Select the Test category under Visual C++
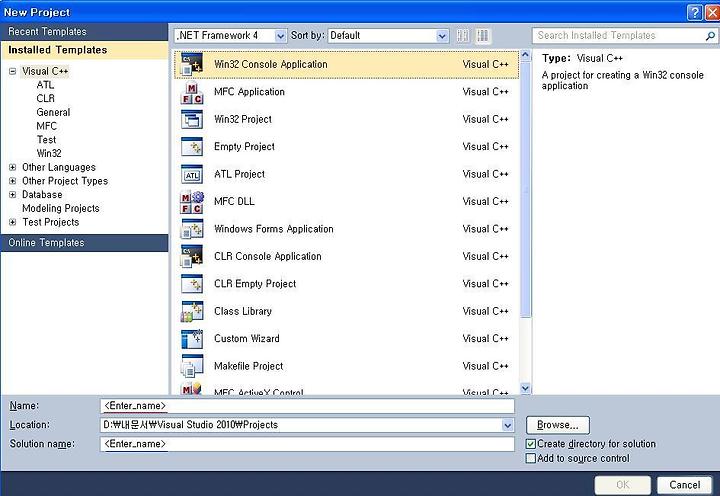720x496 pixels. pyautogui.click(x=46, y=140)
